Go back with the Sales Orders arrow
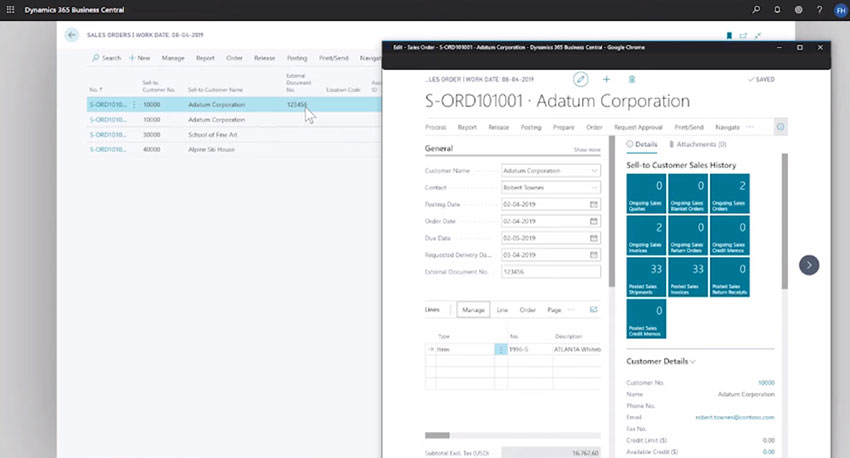850x458 pixels. tap(72, 35)
